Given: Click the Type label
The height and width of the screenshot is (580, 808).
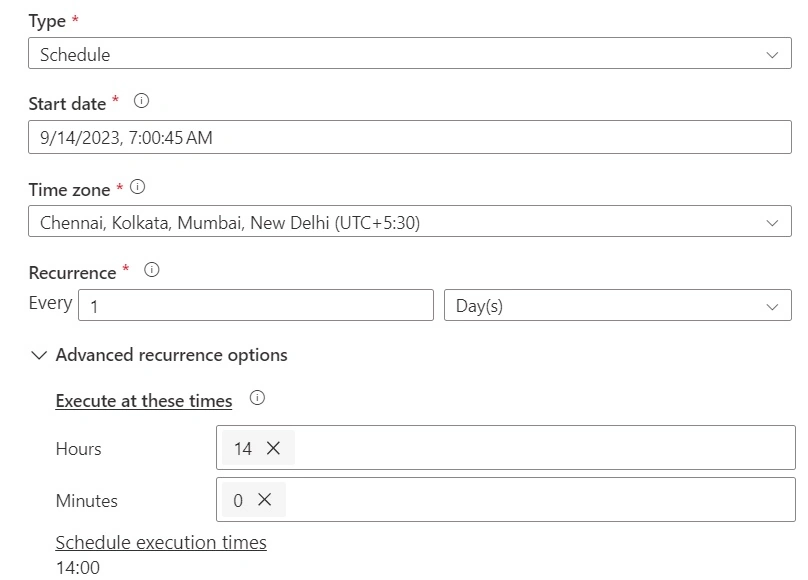Looking at the screenshot, I should [x=47, y=21].
